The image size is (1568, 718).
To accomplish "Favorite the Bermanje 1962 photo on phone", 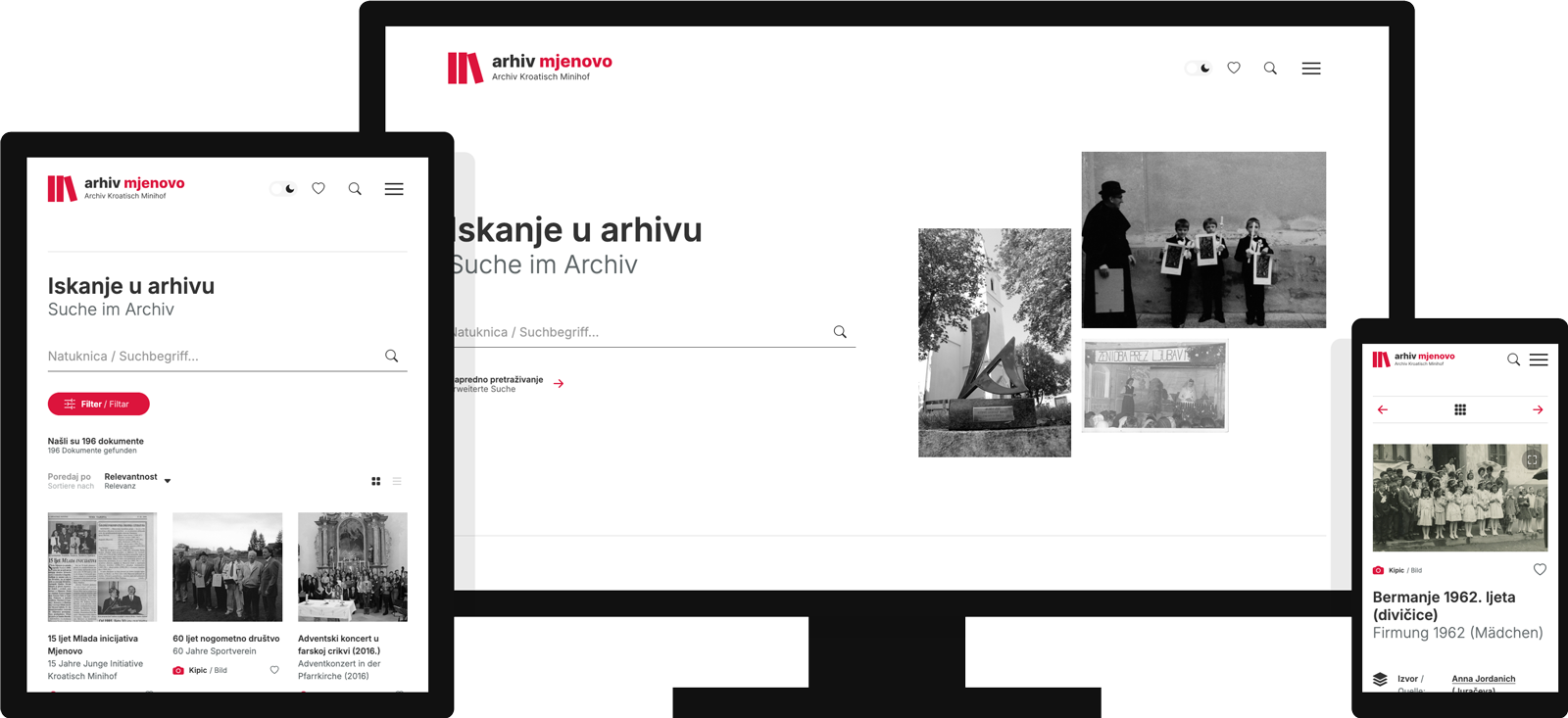I will point(1540,569).
